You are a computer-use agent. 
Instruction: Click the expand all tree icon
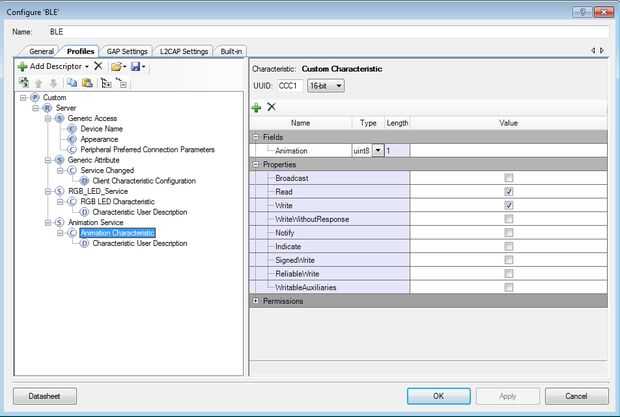106,83
